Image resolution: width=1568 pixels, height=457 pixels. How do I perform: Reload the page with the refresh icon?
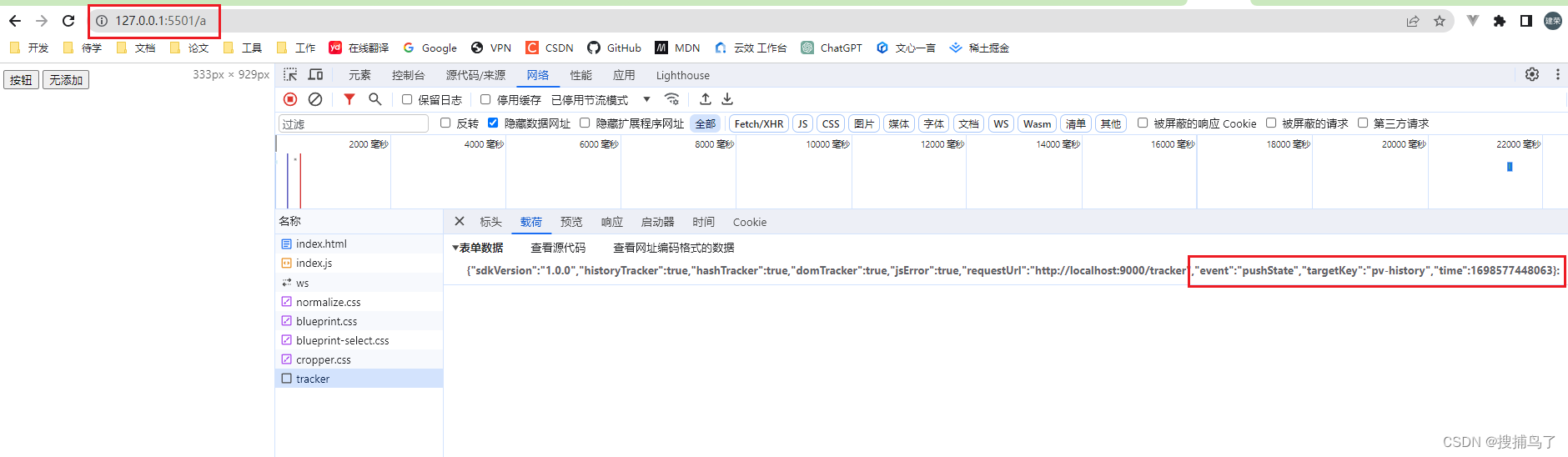click(68, 21)
